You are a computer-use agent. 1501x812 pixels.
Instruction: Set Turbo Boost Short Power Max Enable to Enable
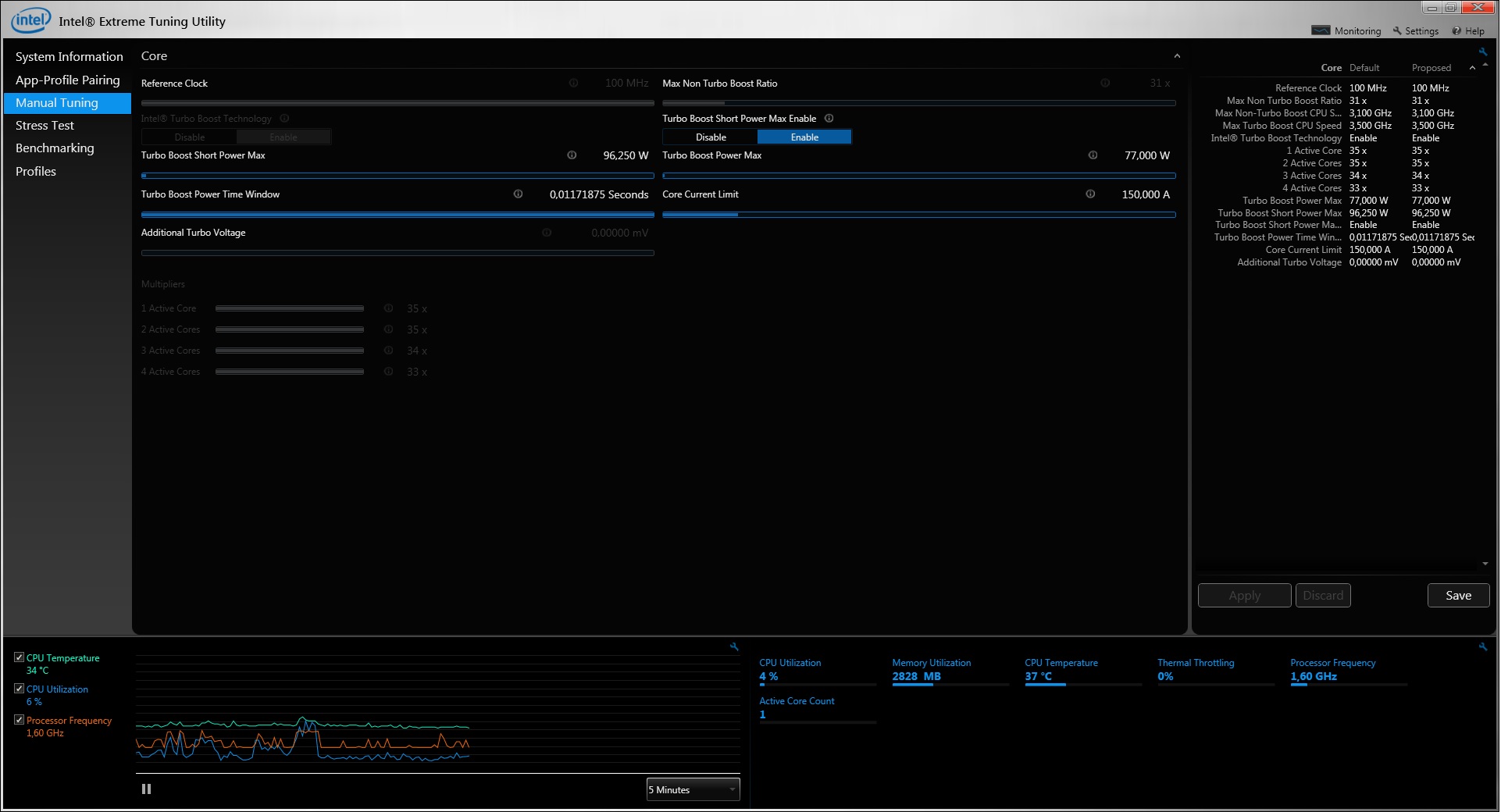[x=804, y=137]
